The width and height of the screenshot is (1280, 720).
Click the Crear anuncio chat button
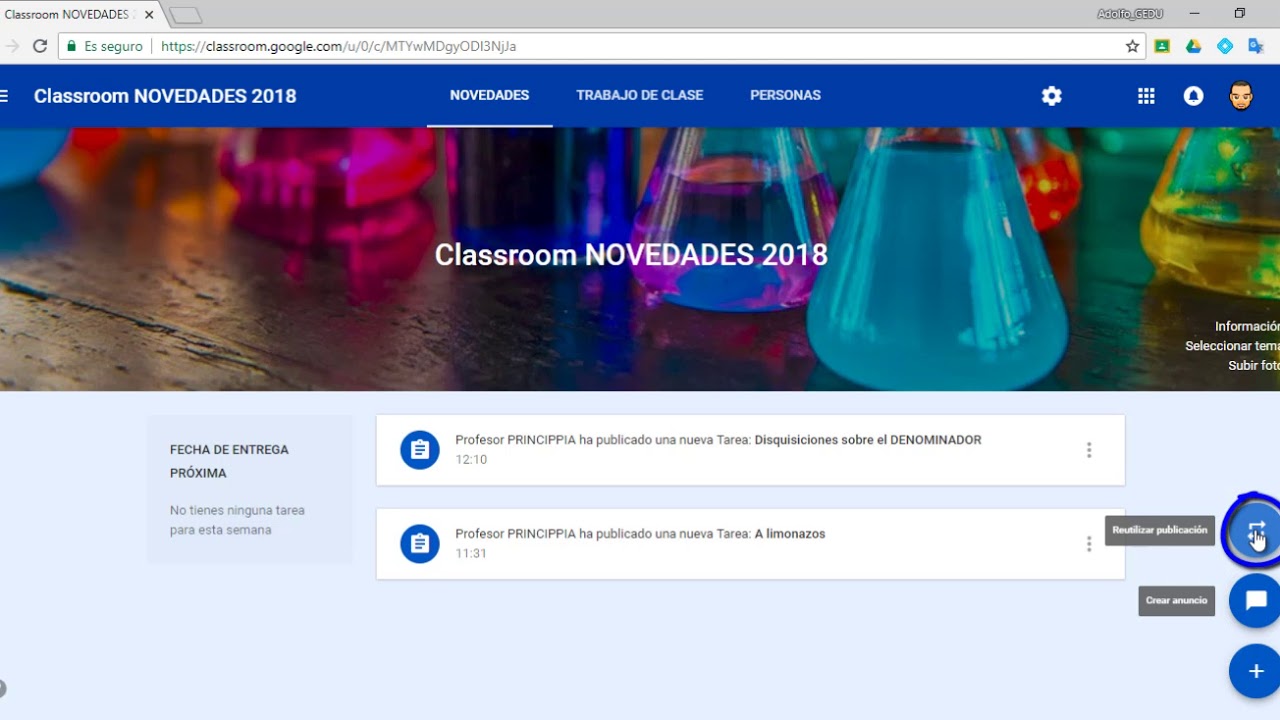[x=1255, y=601]
